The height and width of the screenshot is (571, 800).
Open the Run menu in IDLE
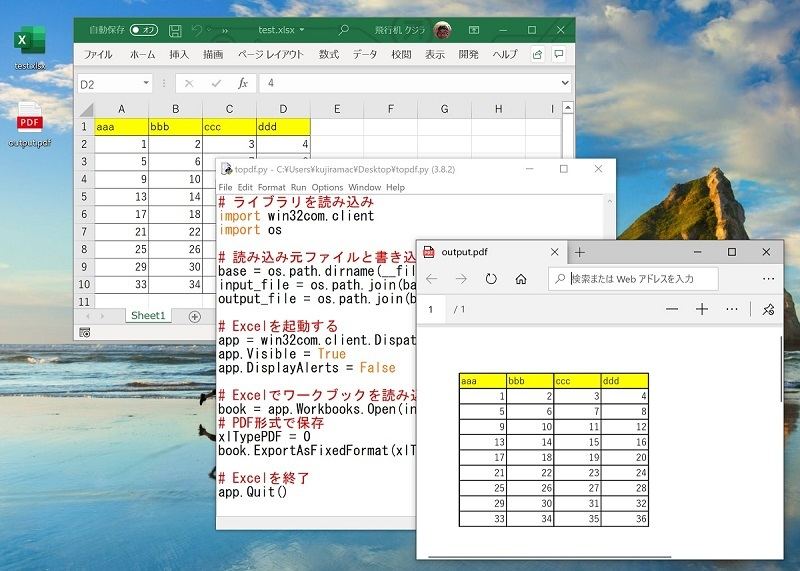pyautogui.click(x=298, y=187)
